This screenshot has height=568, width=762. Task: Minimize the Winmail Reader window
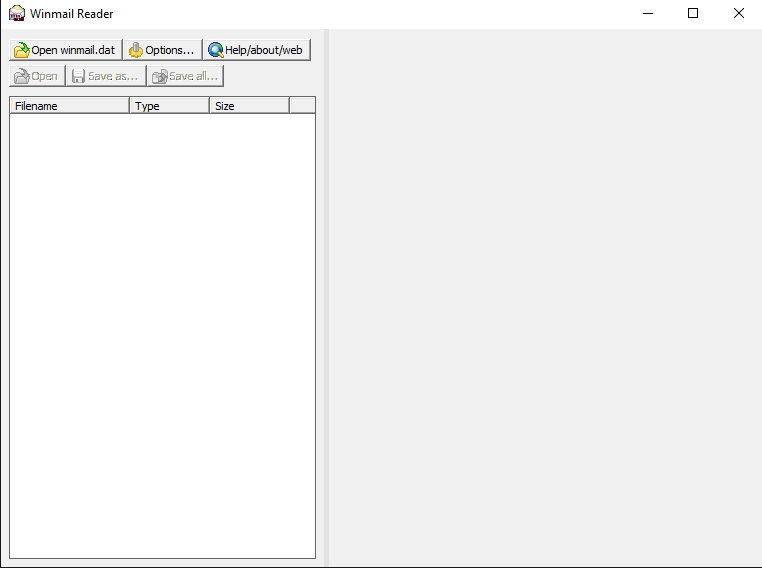pos(648,14)
